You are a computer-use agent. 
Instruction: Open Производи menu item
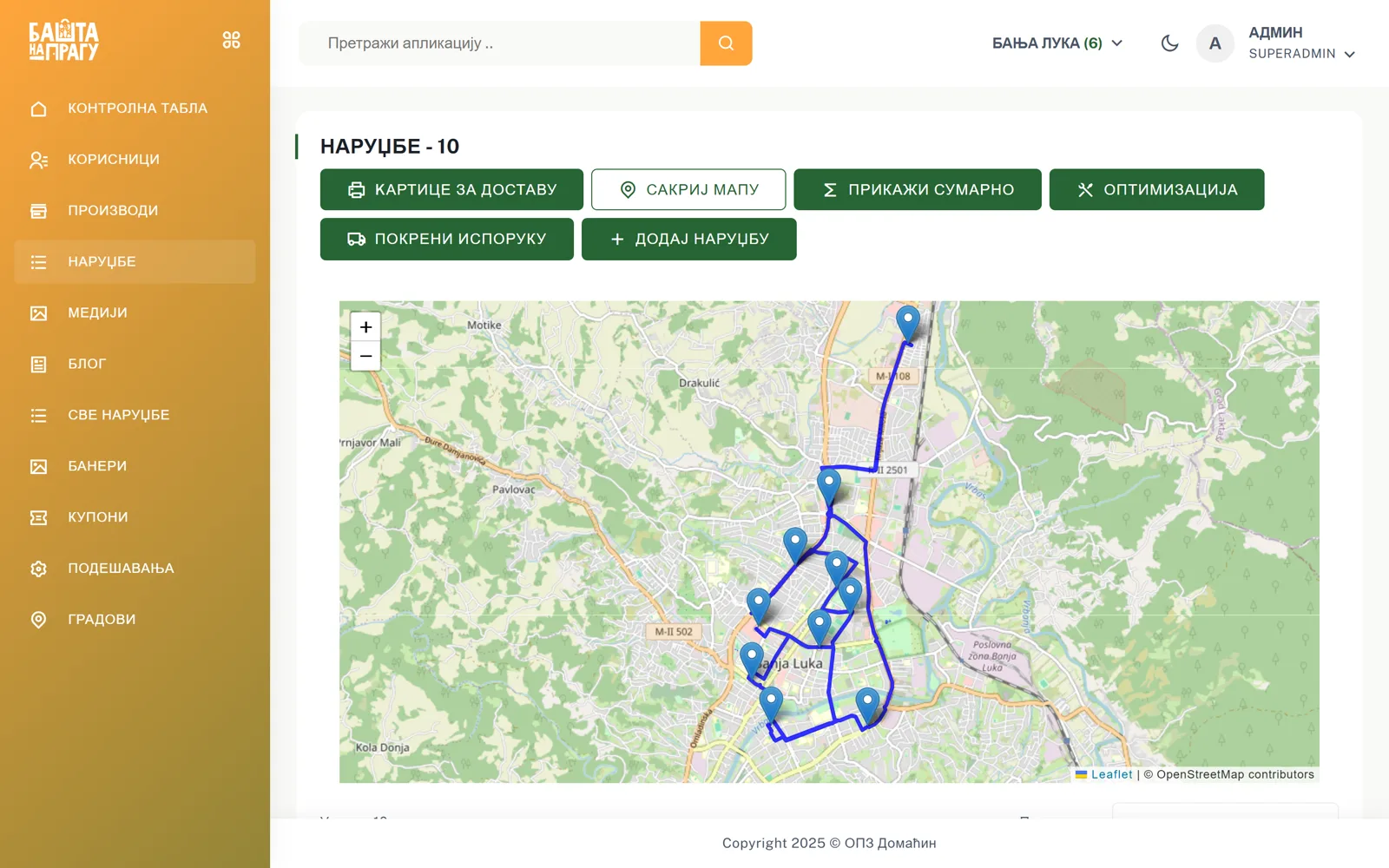pyautogui.click(x=135, y=211)
